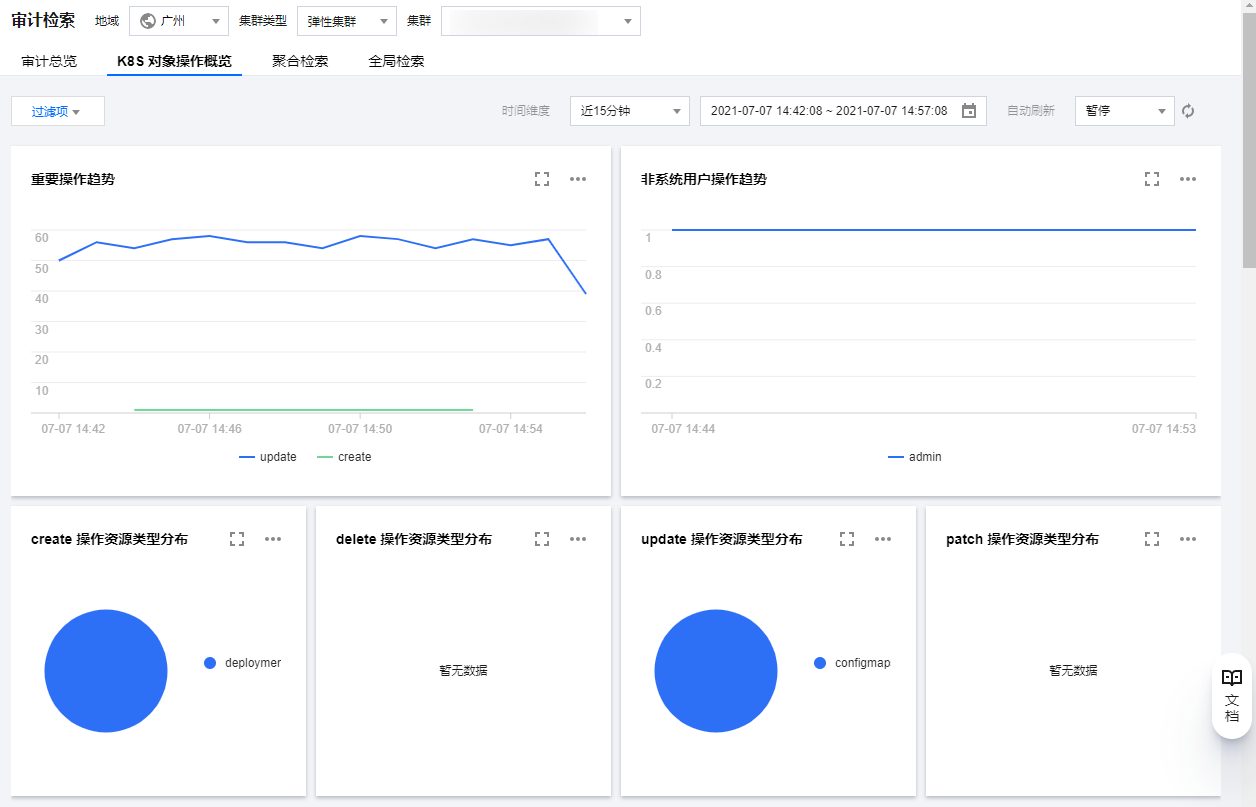The image size is (1256, 807).
Task: Open the 集群 selection dropdown
Action: [x=541, y=21]
